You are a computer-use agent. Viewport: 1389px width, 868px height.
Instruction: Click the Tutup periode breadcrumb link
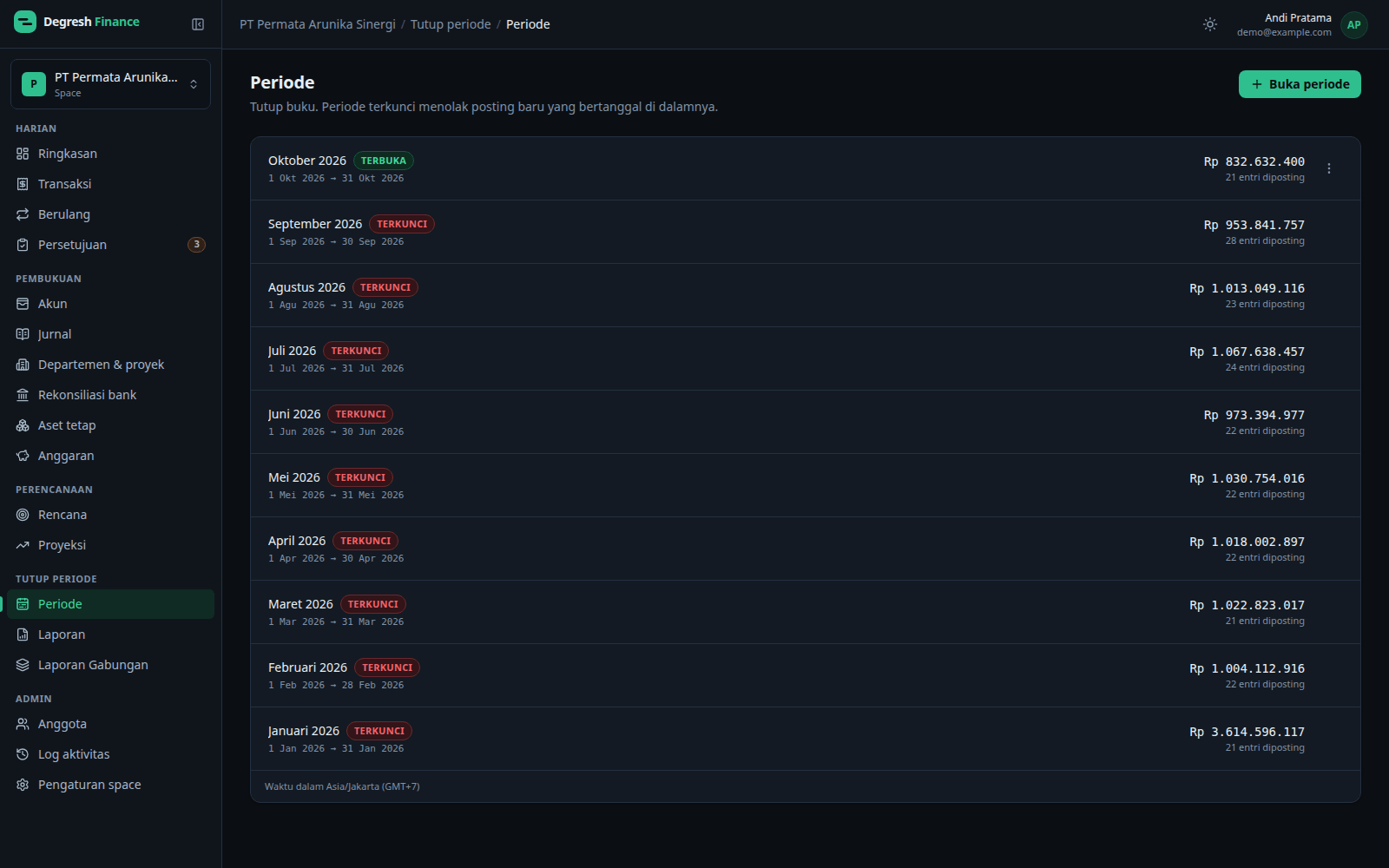coord(451,24)
